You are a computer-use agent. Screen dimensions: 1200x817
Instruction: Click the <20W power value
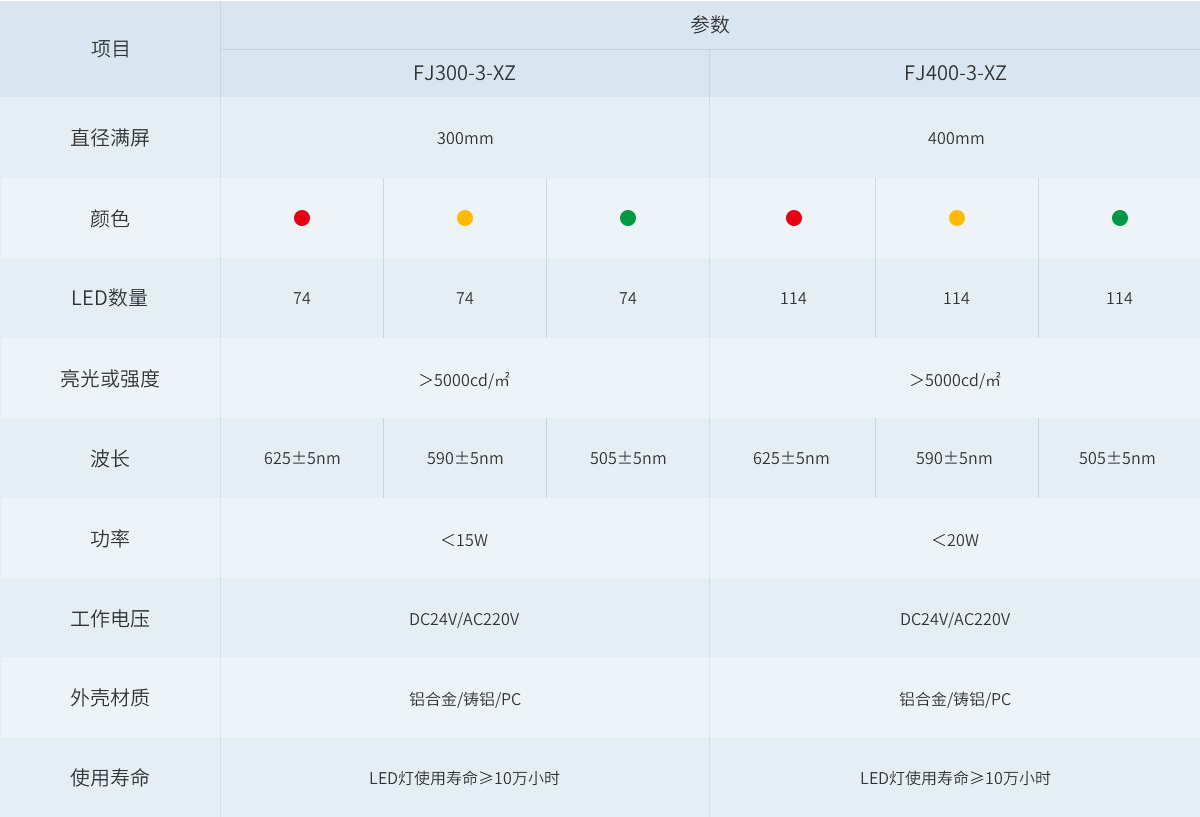click(956, 540)
